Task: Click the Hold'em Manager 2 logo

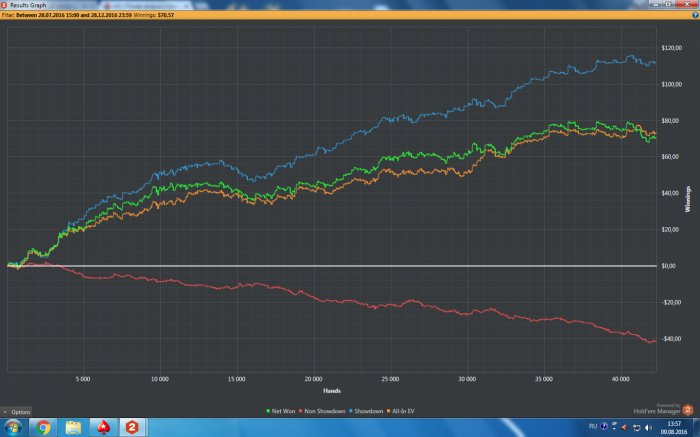Action: tap(688, 410)
